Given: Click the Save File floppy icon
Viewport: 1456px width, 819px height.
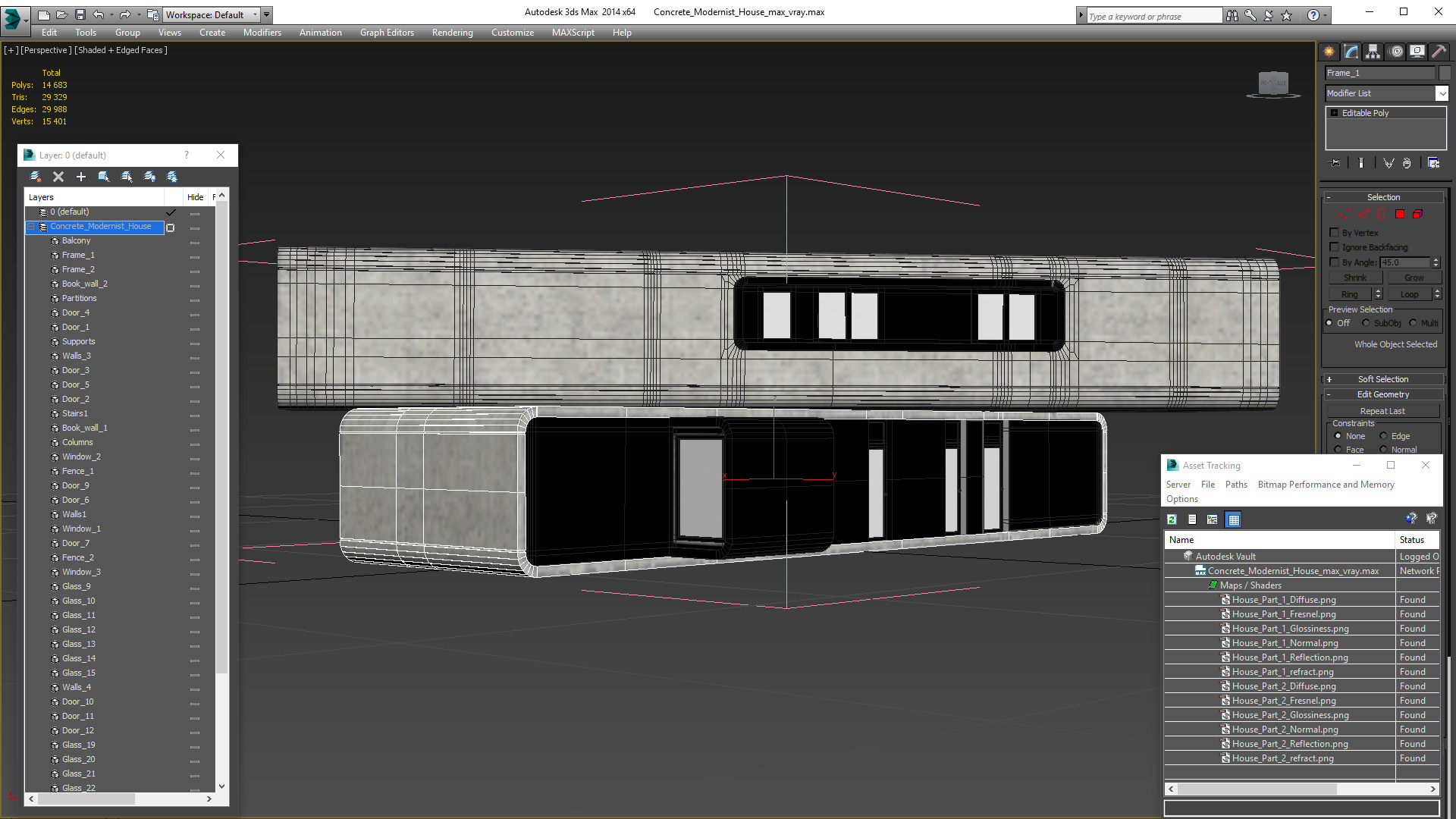Looking at the screenshot, I should click(x=80, y=14).
